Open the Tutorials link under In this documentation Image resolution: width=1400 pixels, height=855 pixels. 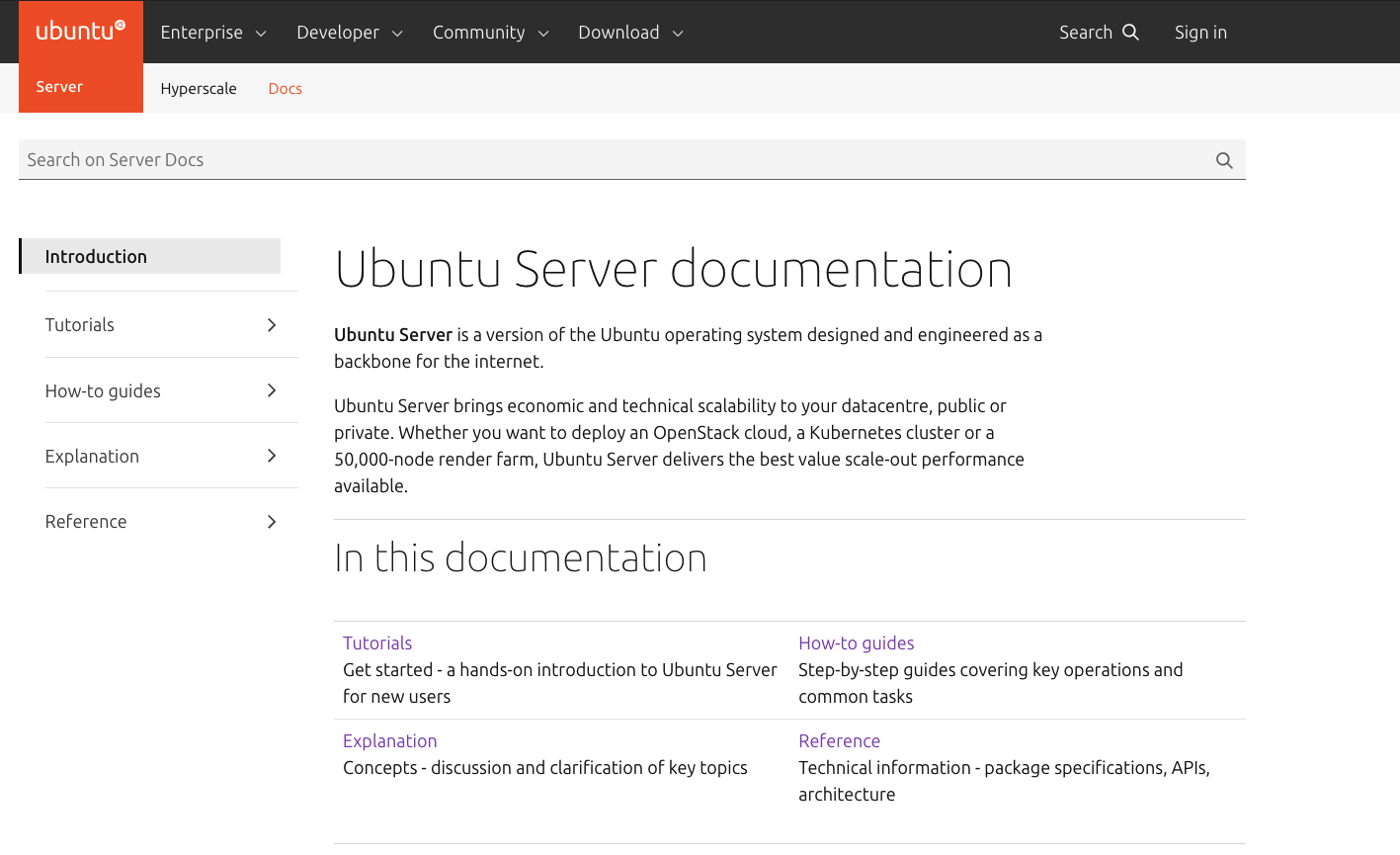[377, 642]
